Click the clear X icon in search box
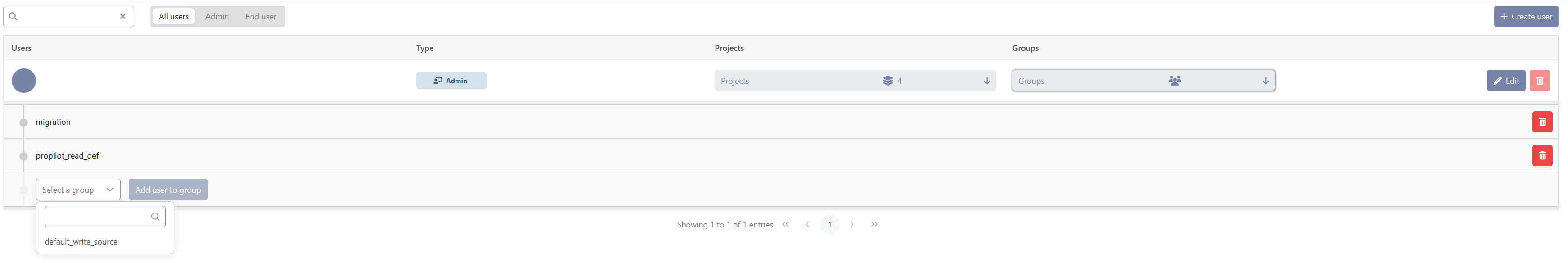1568x263 pixels. (x=123, y=16)
